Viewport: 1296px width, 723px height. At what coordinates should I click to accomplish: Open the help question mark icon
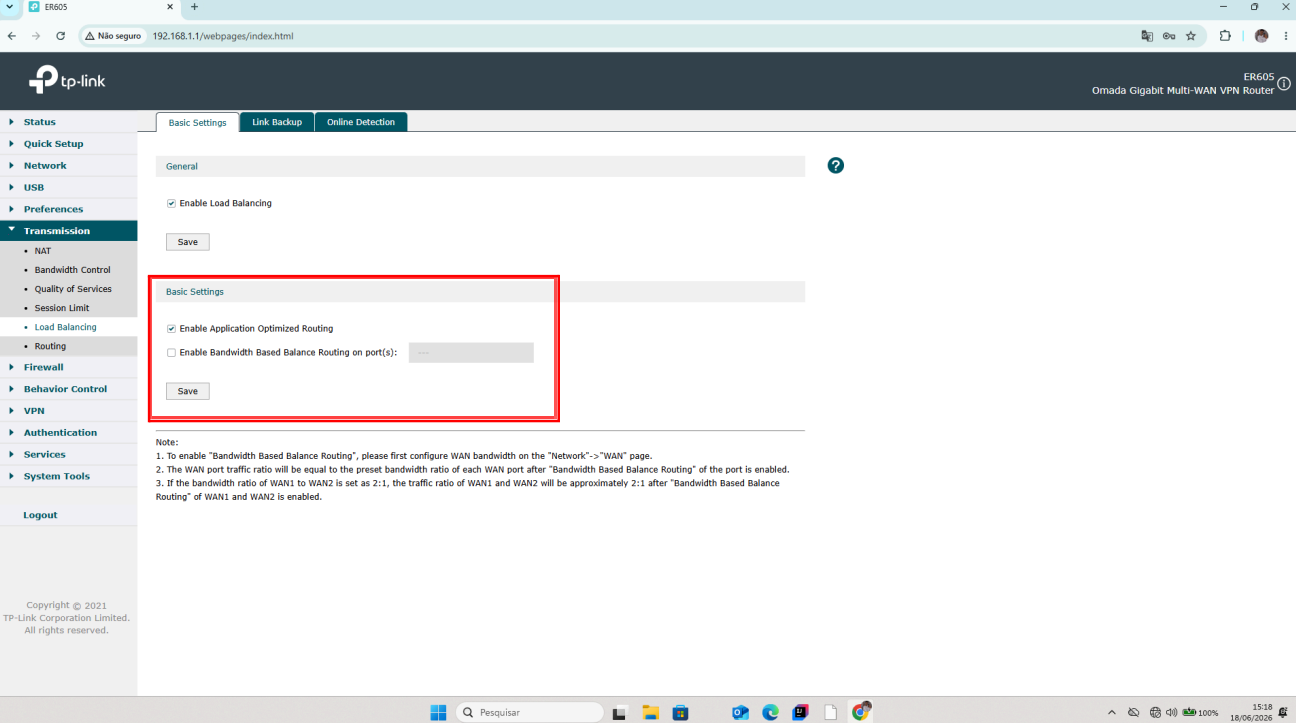(x=836, y=165)
